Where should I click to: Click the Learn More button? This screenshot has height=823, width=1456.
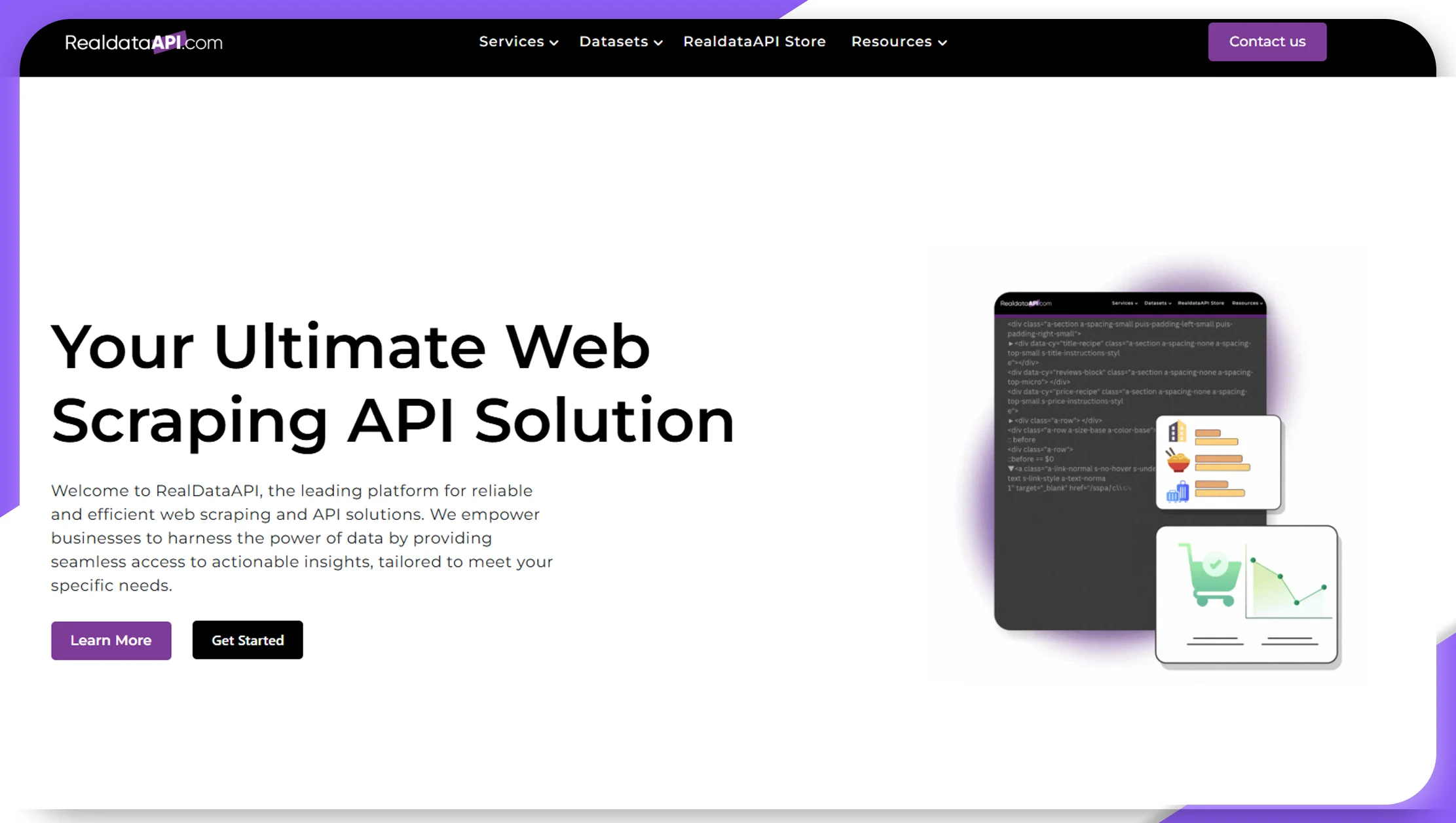pyautogui.click(x=111, y=640)
